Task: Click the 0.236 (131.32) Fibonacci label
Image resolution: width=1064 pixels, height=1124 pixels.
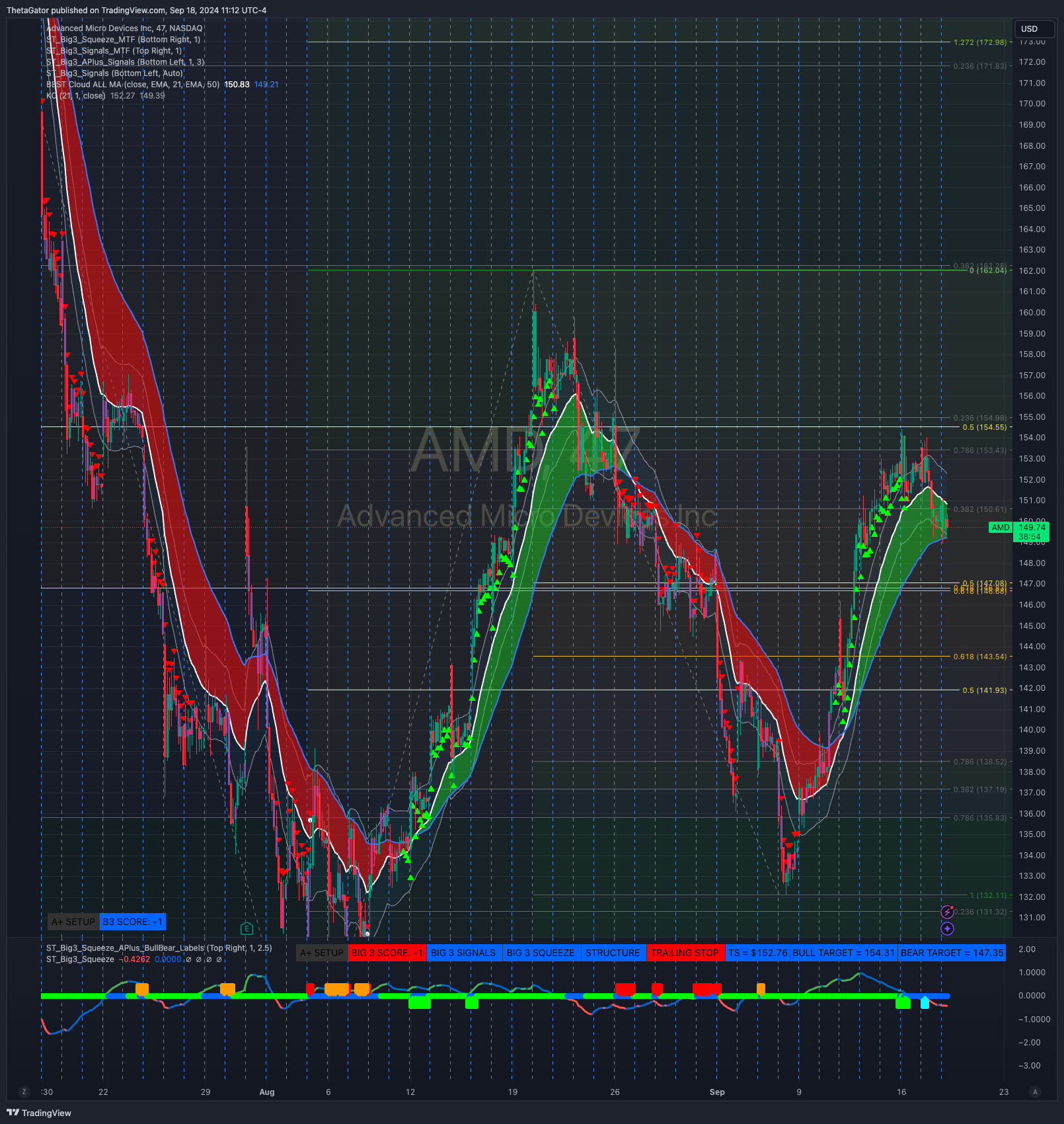Action: click(x=980, y=912)
